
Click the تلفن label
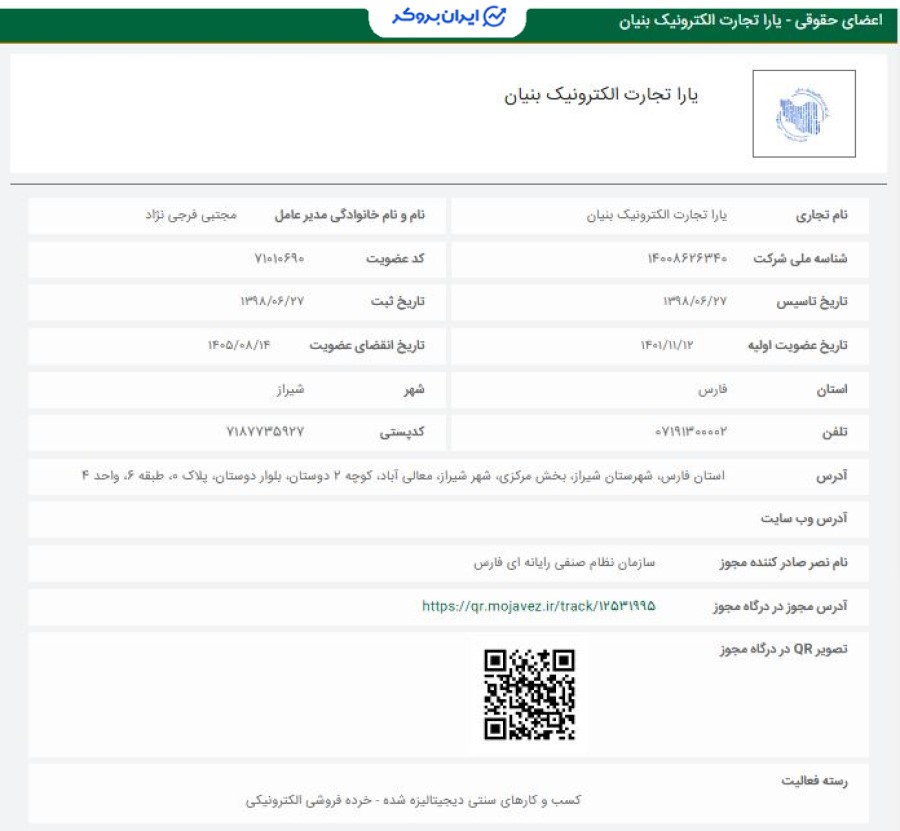click(835, 432)
